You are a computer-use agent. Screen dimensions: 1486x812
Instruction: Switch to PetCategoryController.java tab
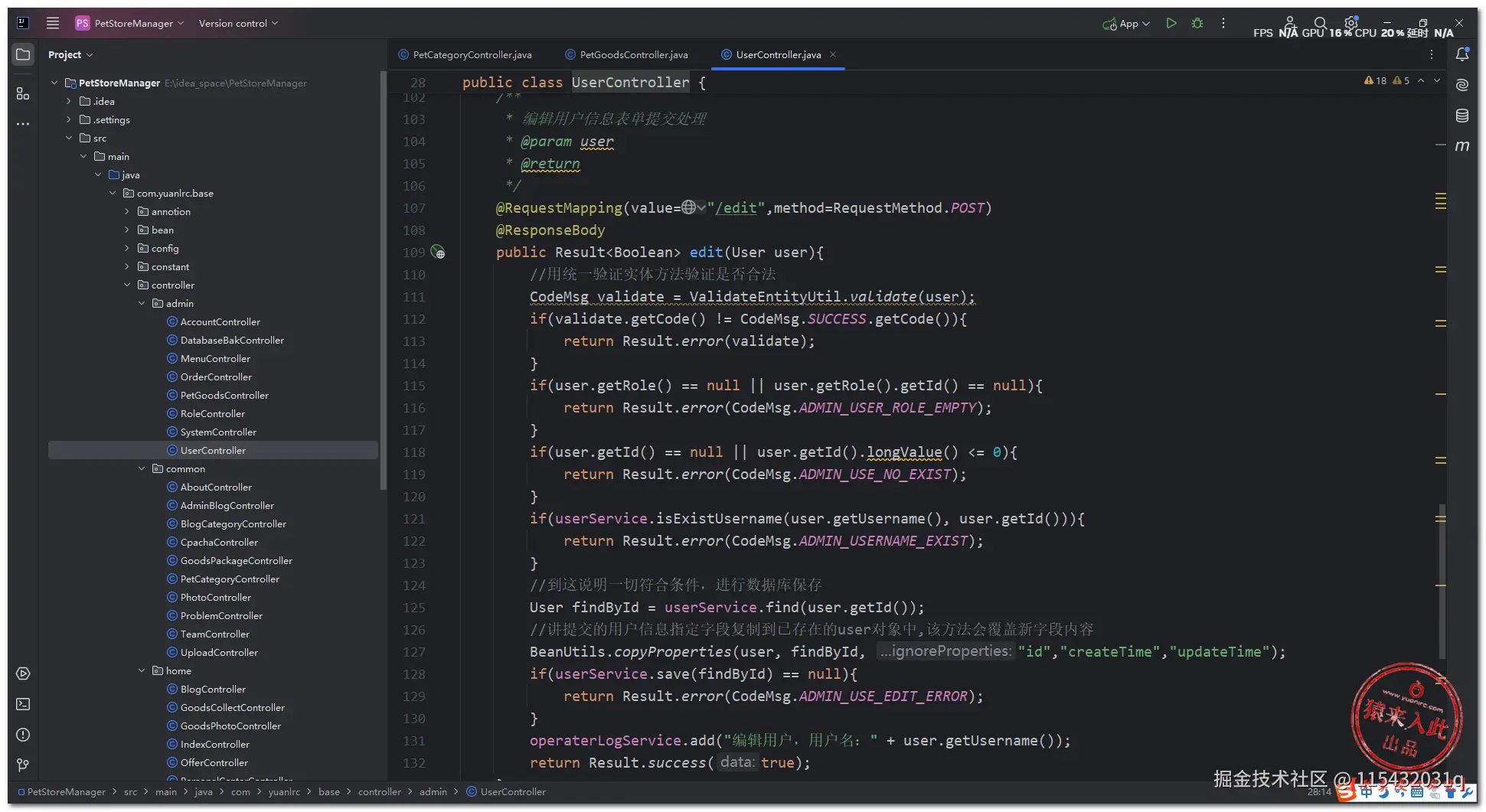(465, 54)
